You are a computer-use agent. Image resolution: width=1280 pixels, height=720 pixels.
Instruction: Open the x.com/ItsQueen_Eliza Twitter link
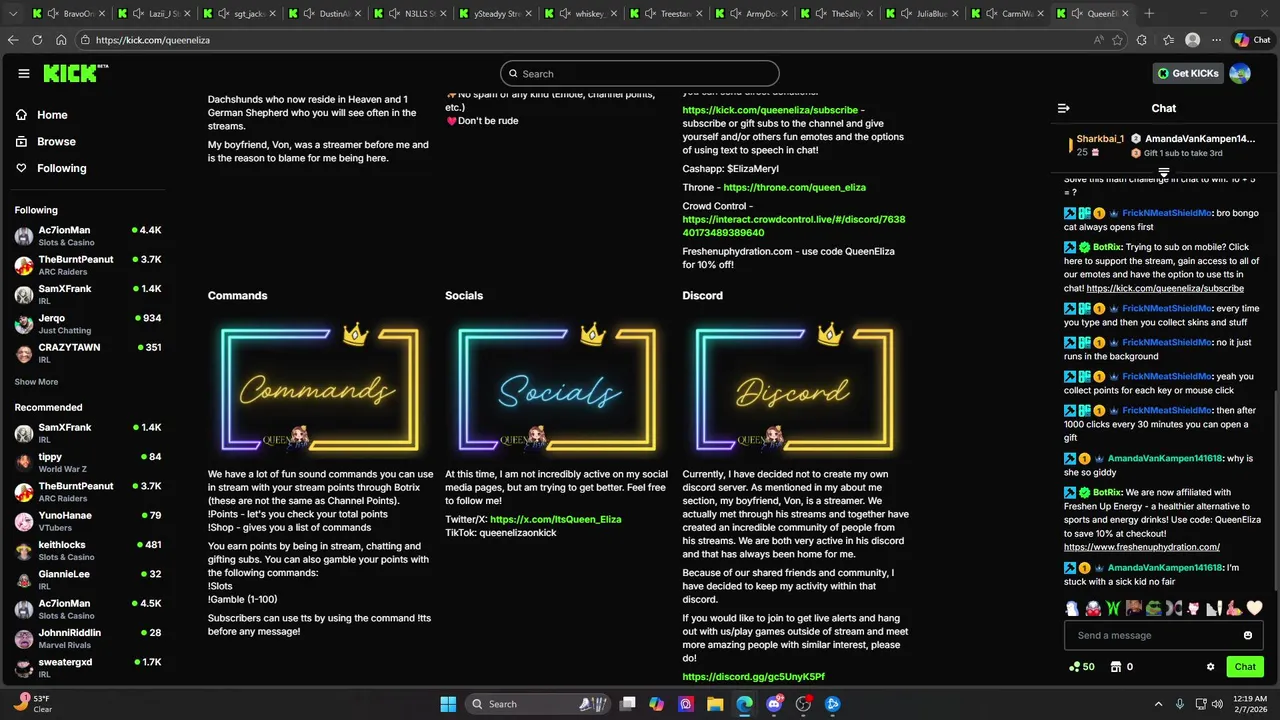[556, 519]
